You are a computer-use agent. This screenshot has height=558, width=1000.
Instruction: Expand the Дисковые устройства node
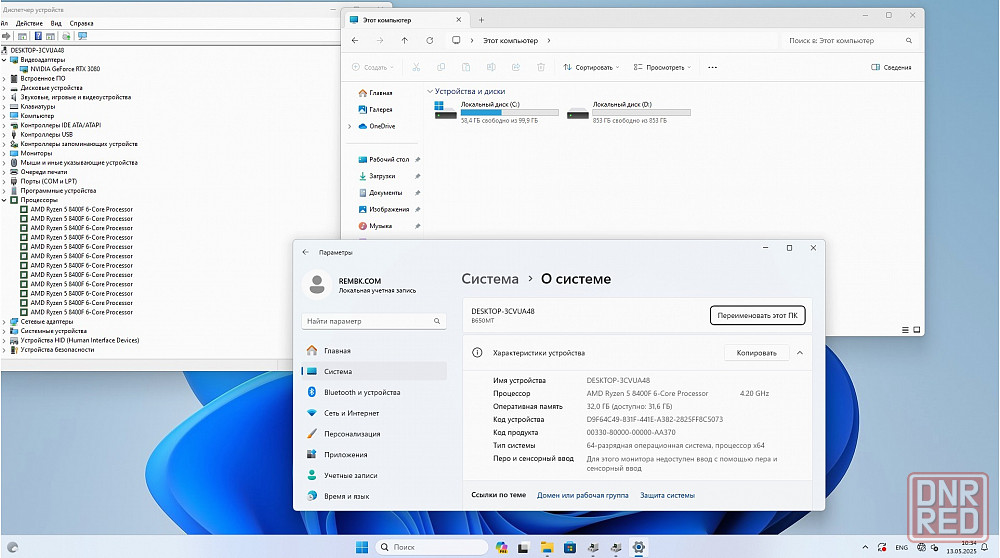(x=5, y=88)
